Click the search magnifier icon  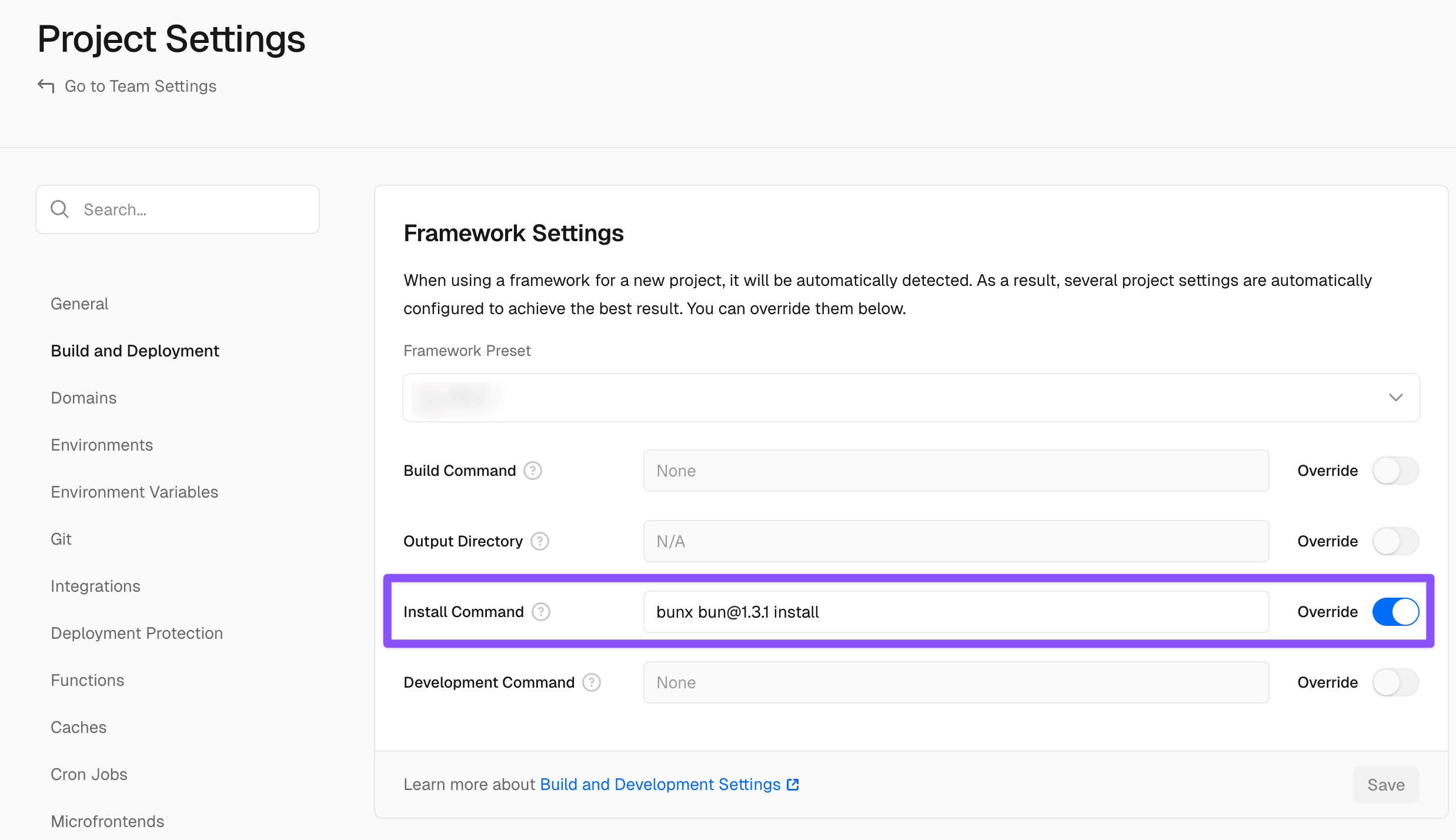[59, 209]
